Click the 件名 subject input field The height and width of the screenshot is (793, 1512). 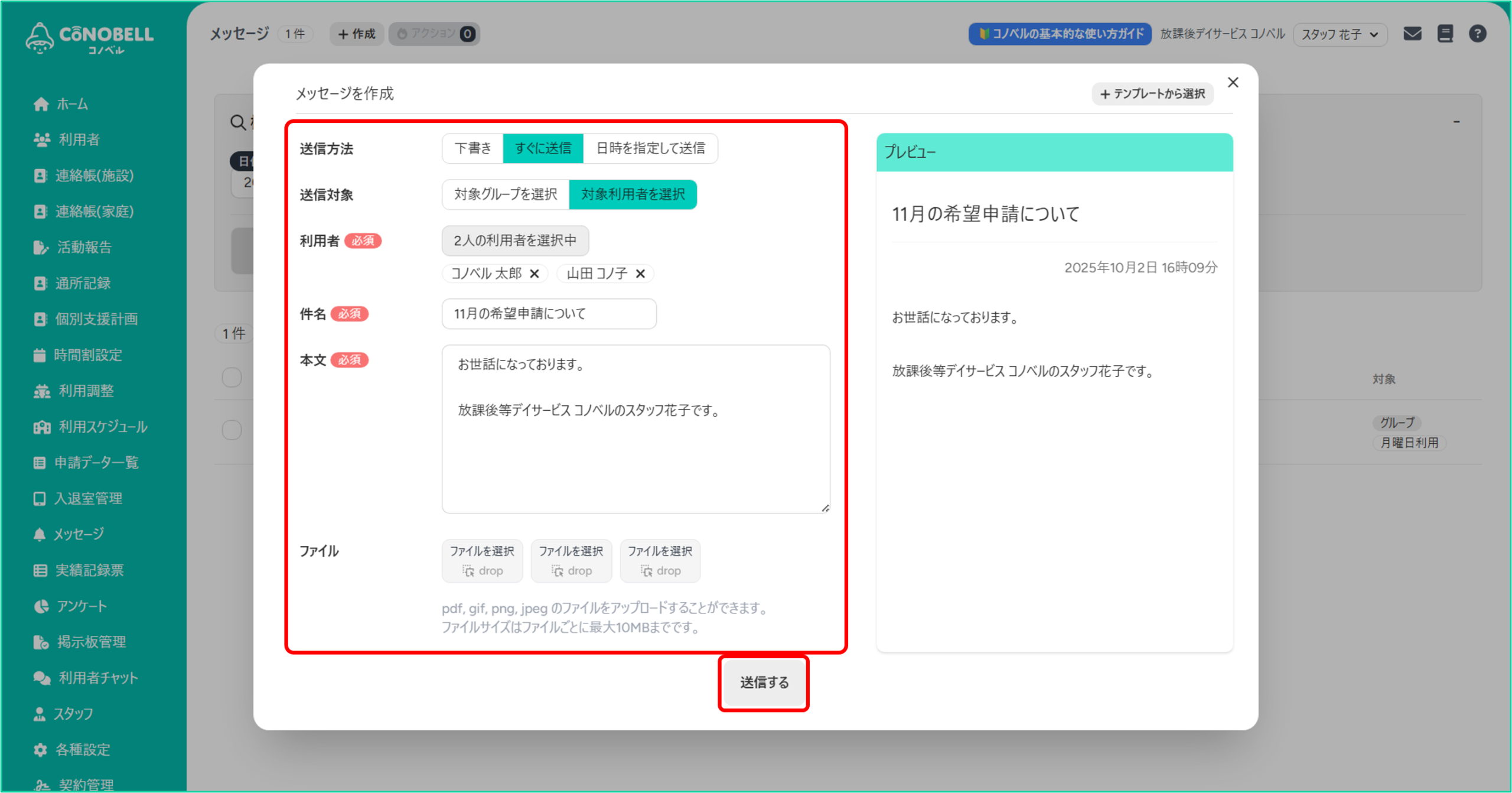point(549,314)
